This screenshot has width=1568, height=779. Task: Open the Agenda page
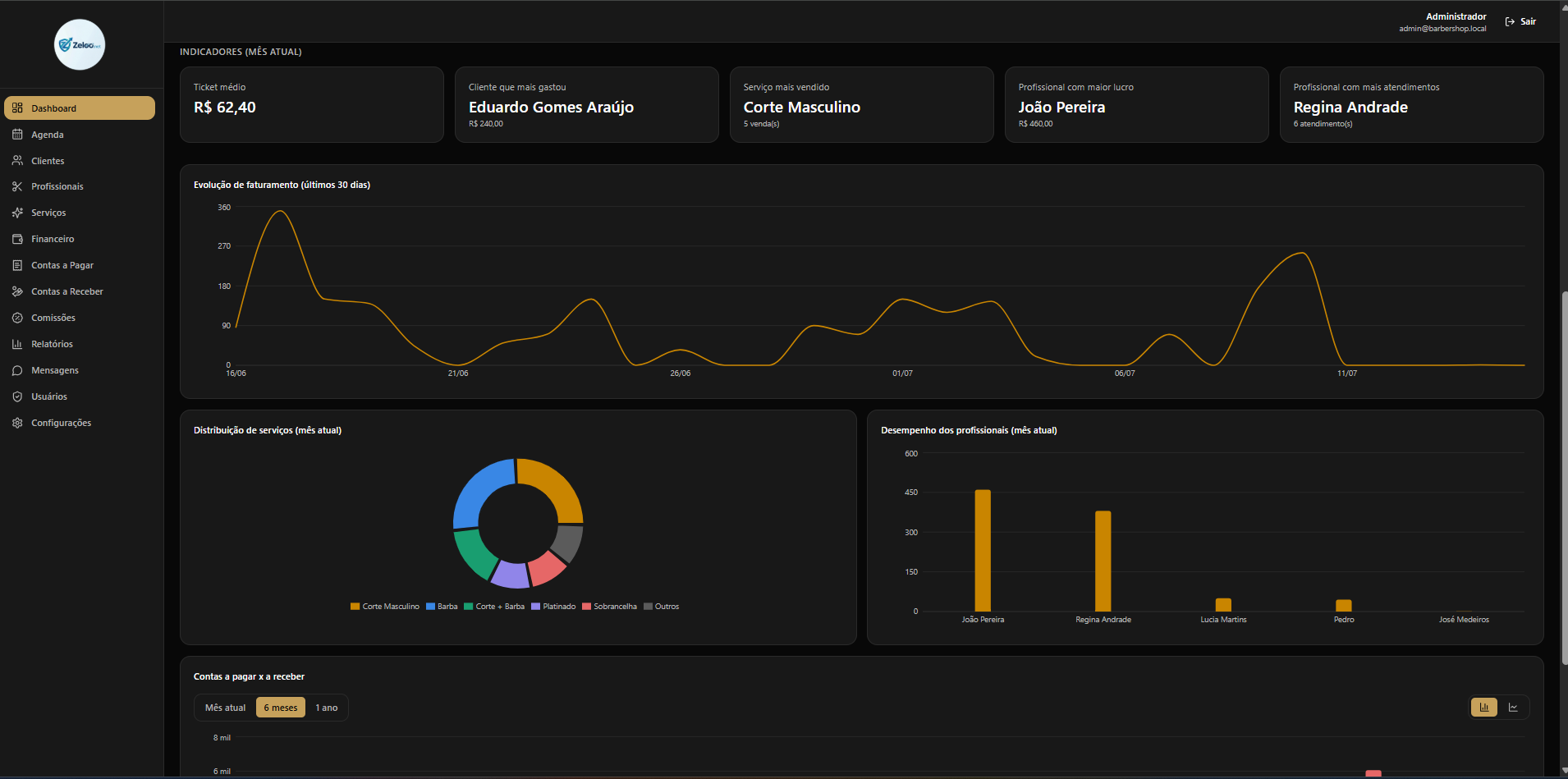(x=80, y=135)
